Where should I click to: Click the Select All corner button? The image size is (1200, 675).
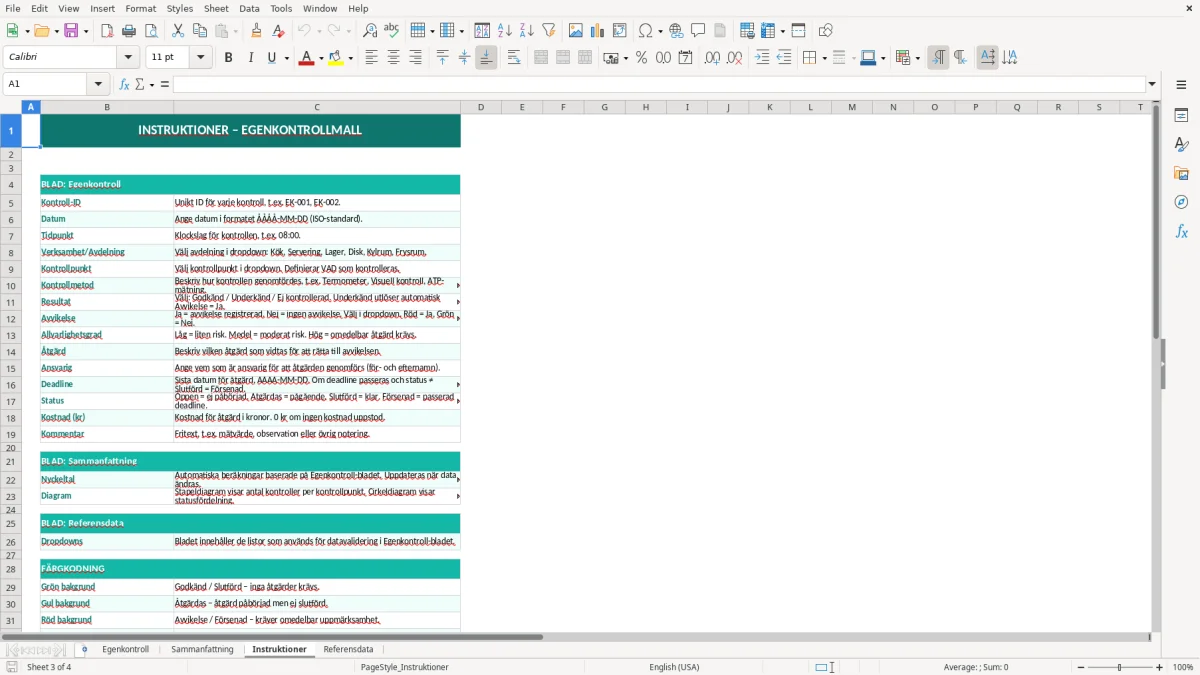click(11, 107)
